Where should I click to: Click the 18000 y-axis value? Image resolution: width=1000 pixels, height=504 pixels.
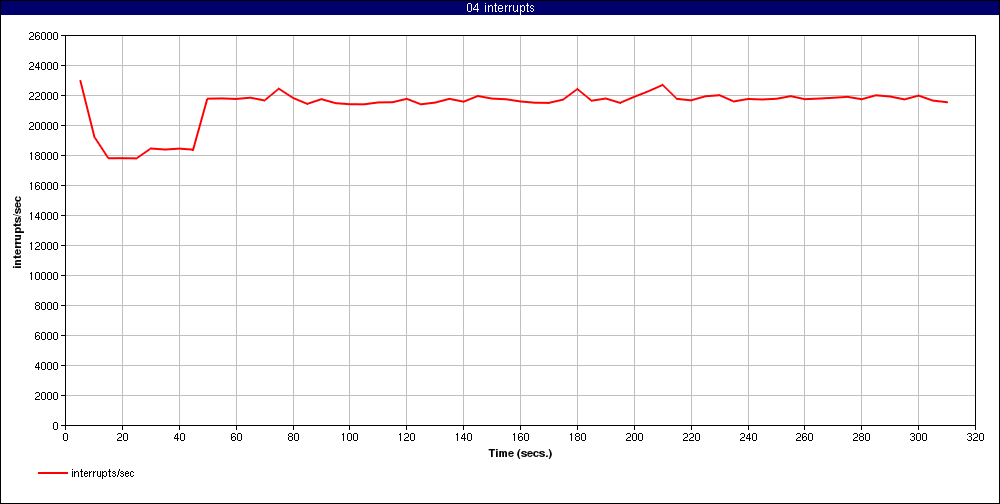tap(45, 156)
